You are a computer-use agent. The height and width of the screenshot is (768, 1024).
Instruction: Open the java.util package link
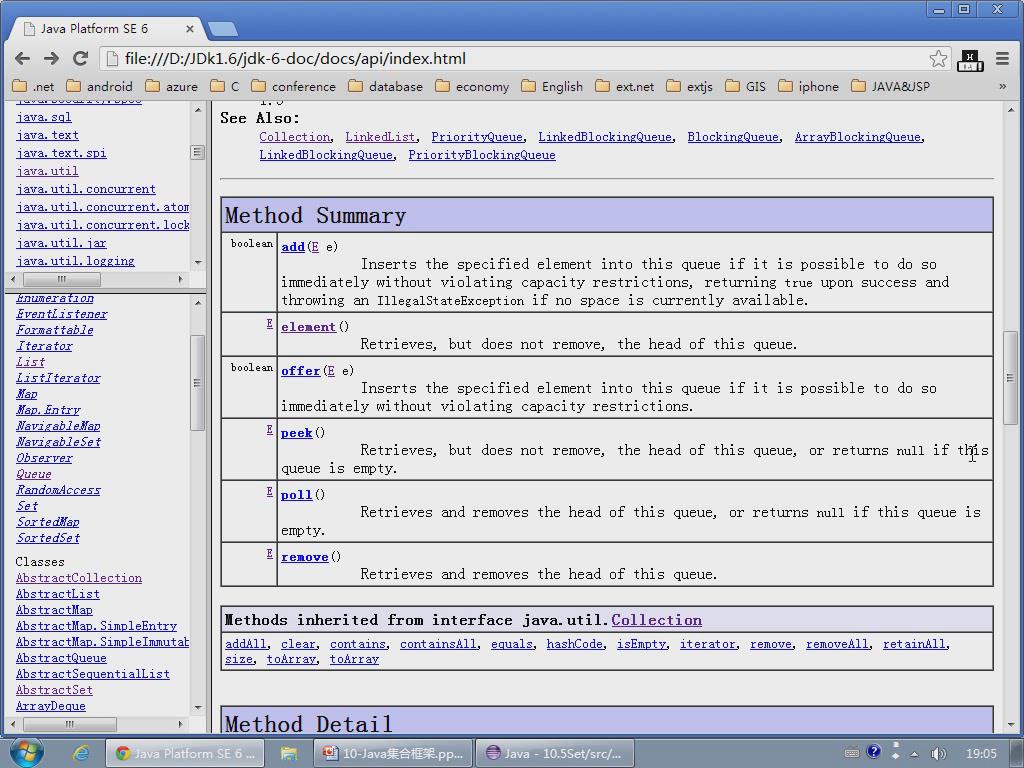point(47,171)
